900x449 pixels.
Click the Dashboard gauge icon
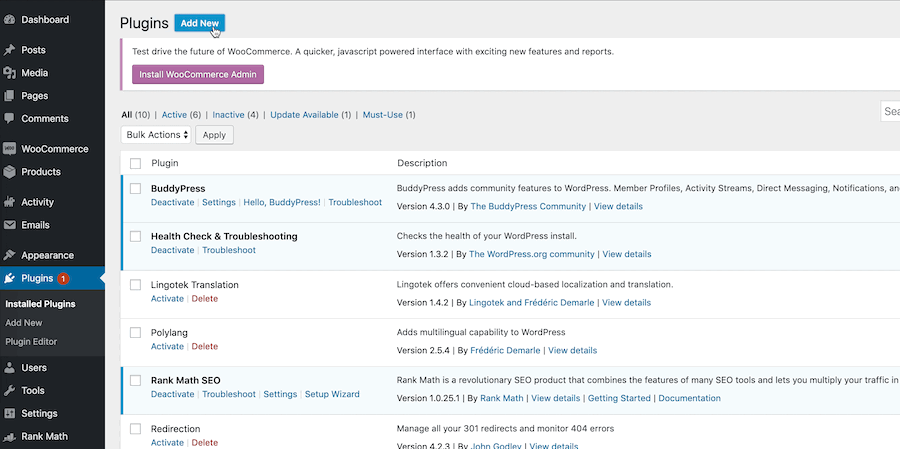[x=10, y=19]
